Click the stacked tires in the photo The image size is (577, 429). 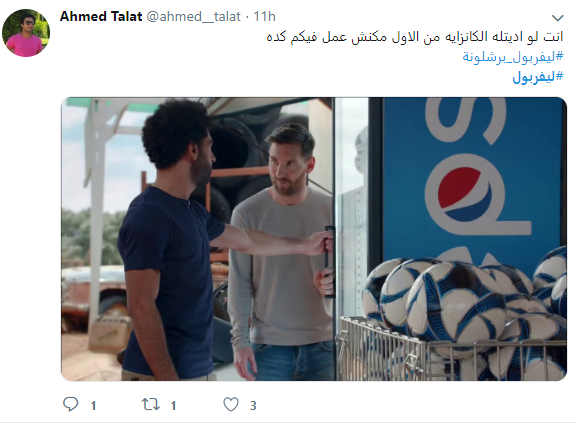point(239,162)
